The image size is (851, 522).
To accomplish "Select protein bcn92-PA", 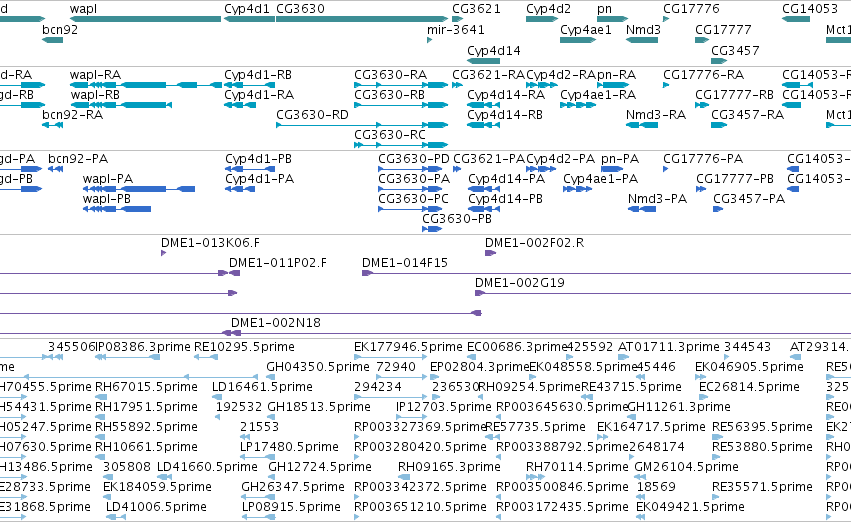I will (78, 158).
